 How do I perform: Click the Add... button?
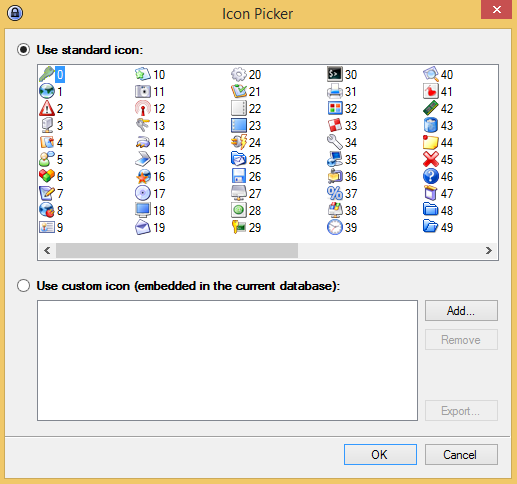[461, 311]
